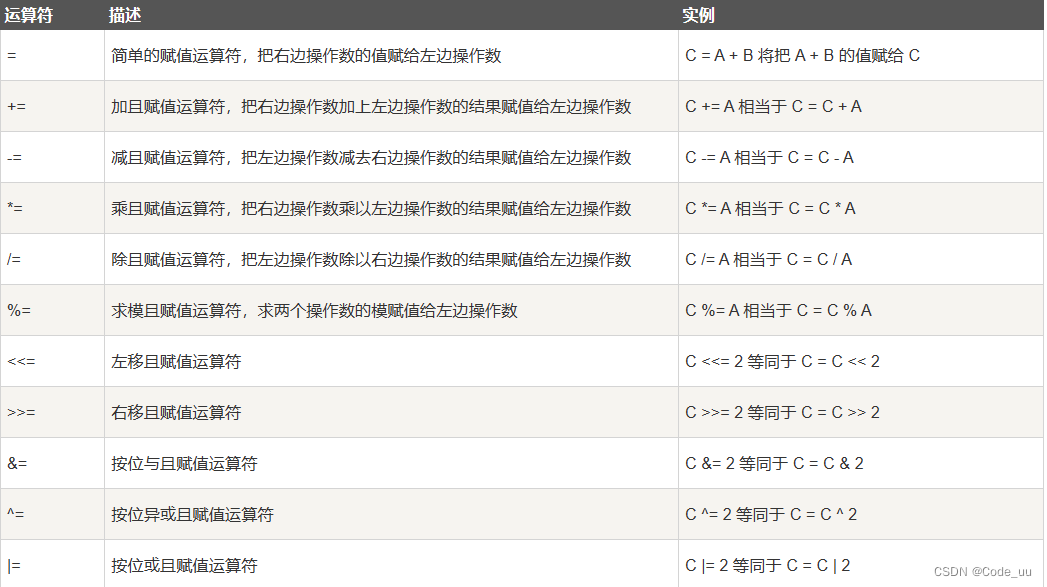Click description 左移且赋值运算符
This screenshot has width=1047, height=587.
[176, 361]
